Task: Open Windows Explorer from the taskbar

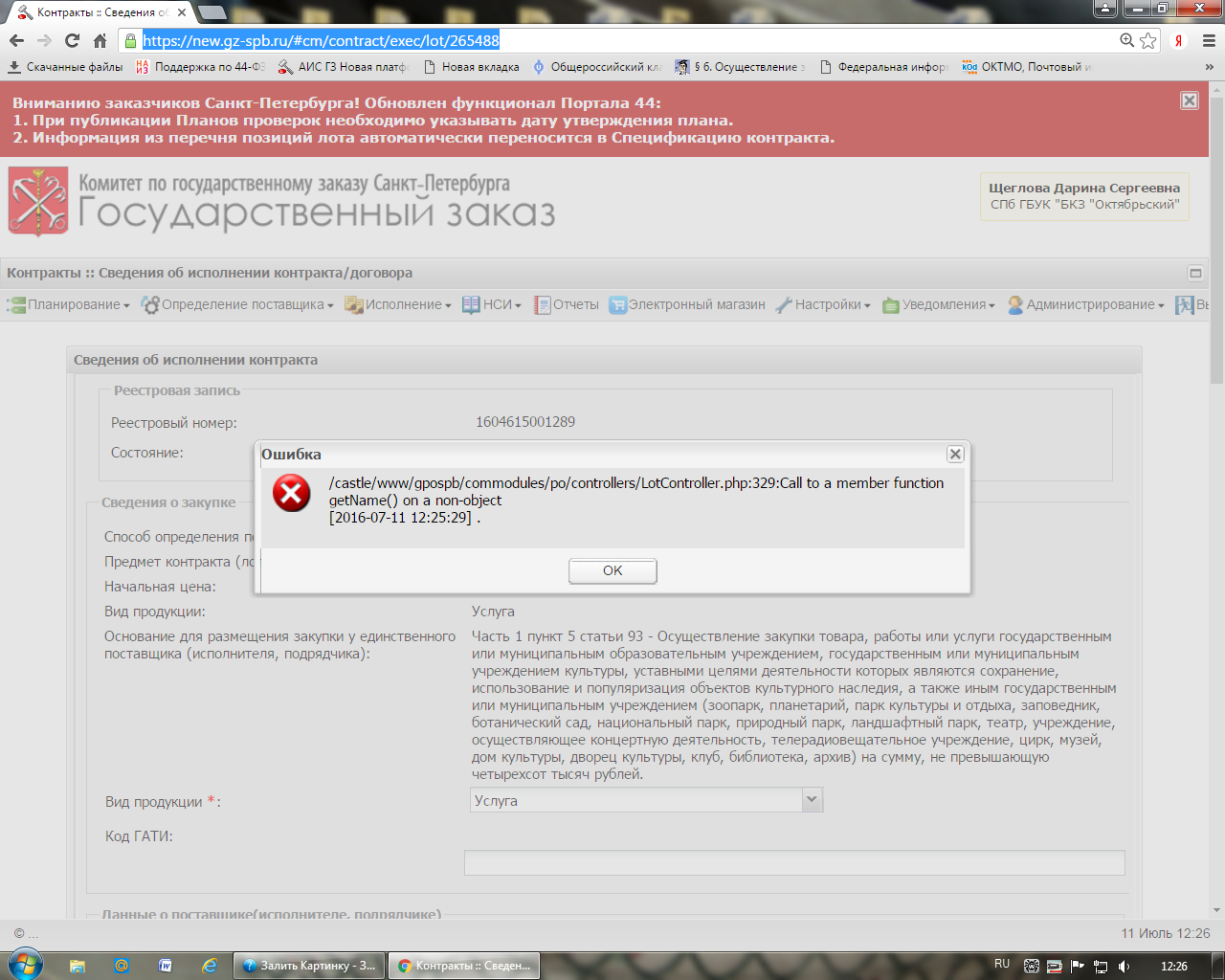Action: (x=78, y=966)
